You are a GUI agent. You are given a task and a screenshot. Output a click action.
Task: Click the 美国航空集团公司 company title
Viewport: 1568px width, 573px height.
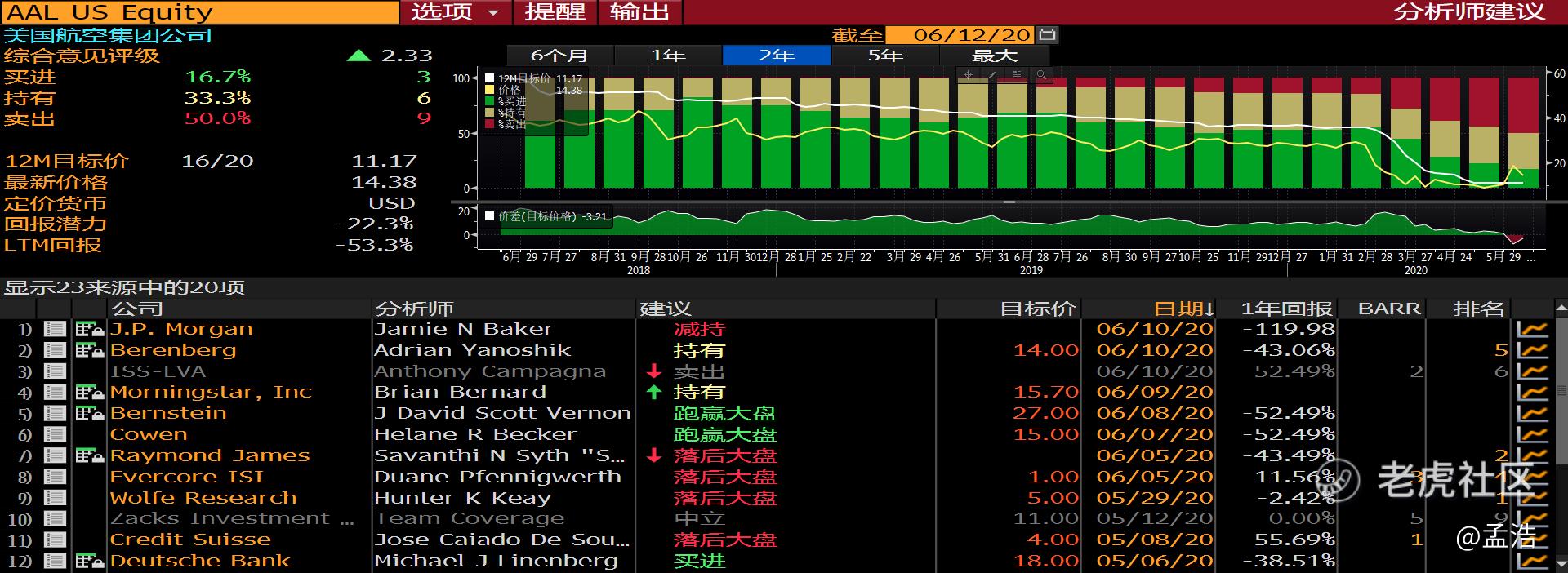pos(108,35)
